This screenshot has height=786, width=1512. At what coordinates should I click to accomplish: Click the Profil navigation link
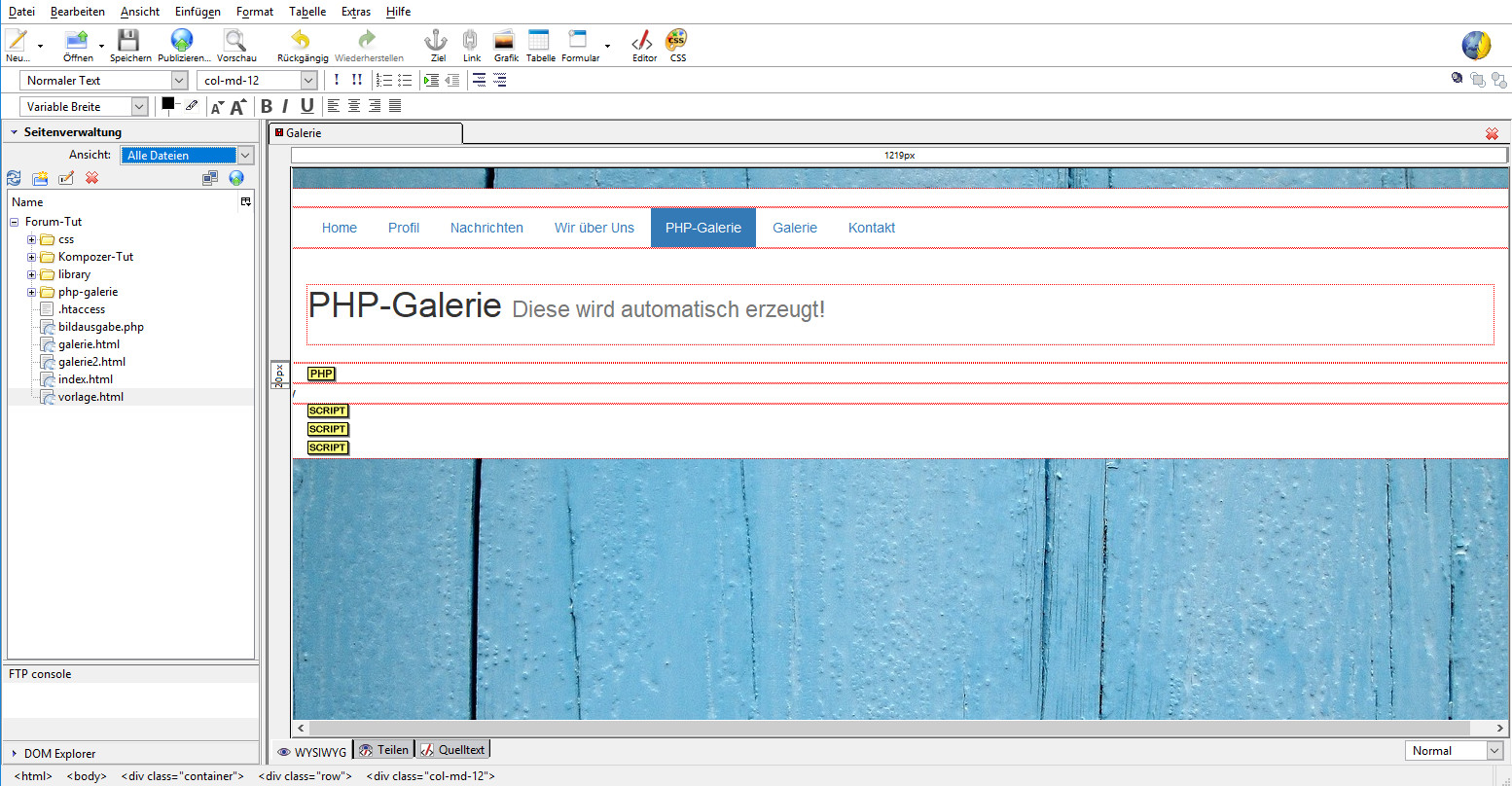404,228
